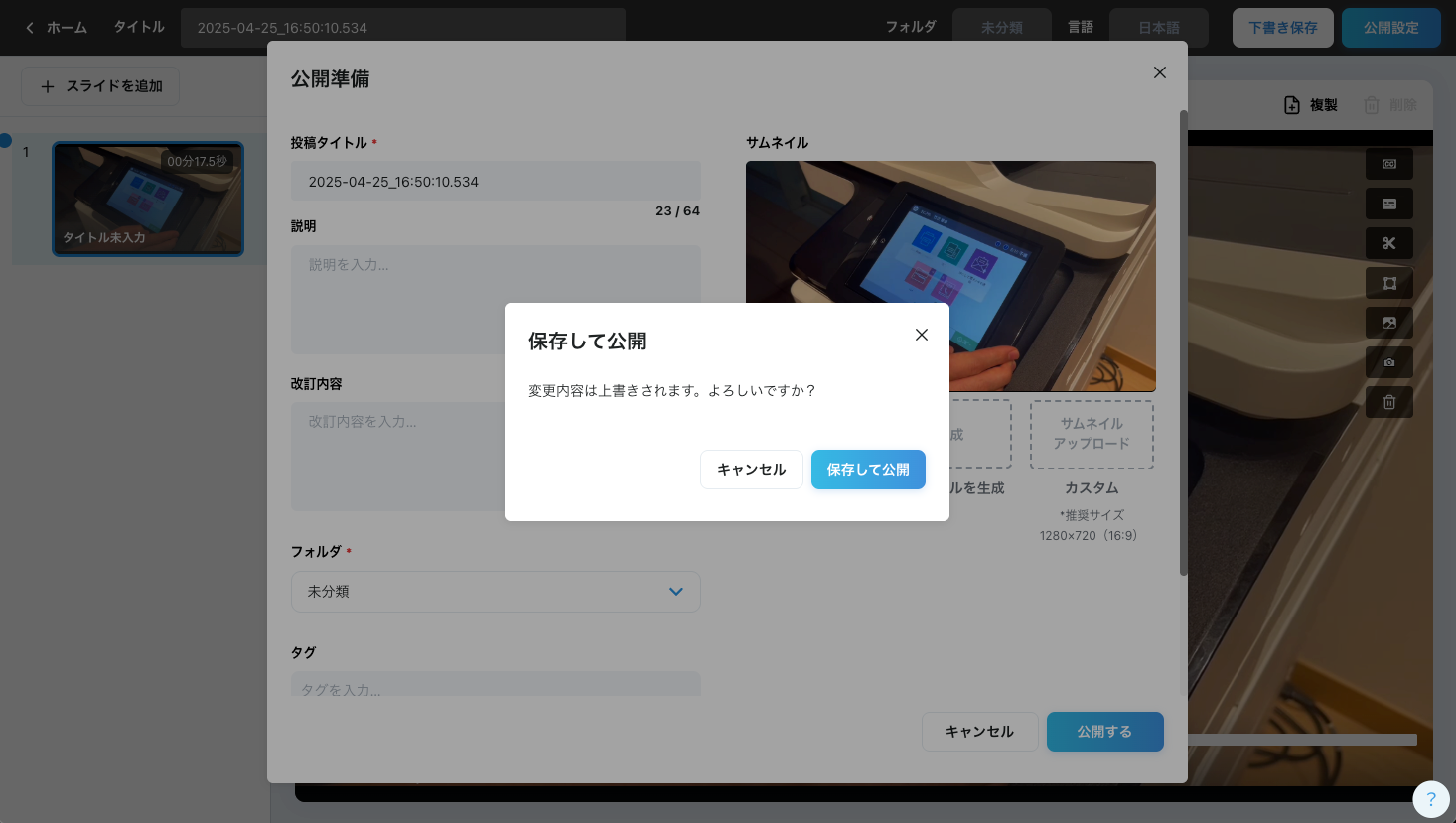Open the help question mark icon
The image size is (1456, 823).
(1431, 798)
